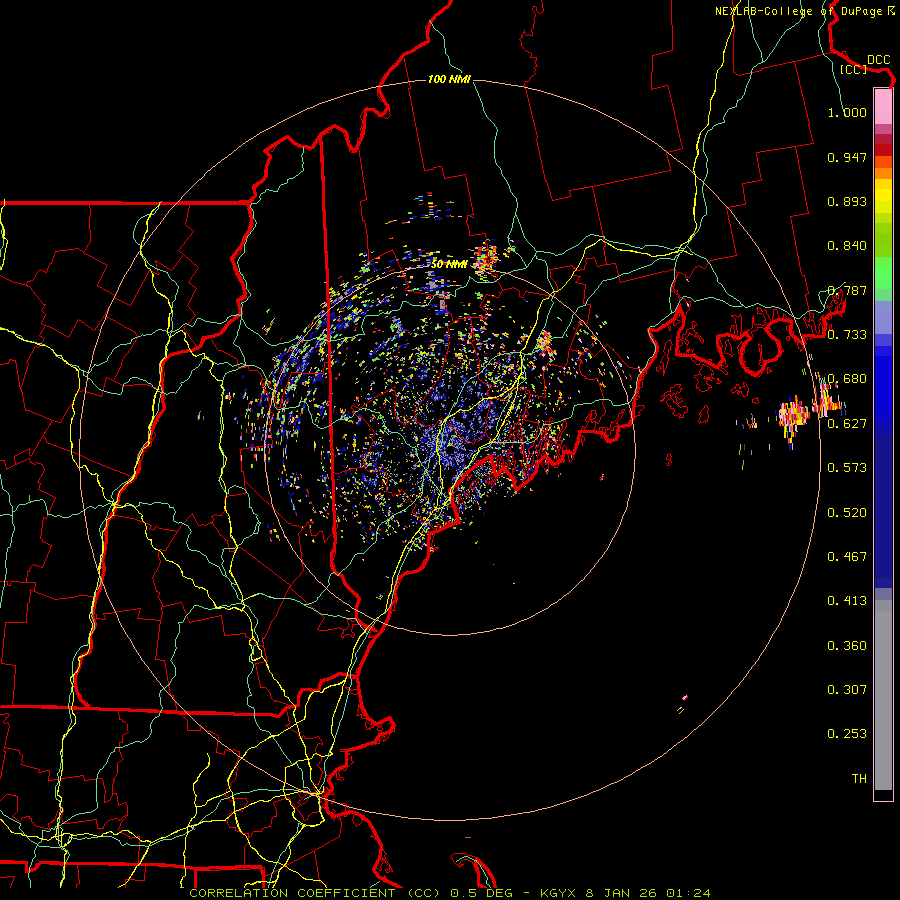
Task: Select the 0.733 legend value
Action: point(847,335)
